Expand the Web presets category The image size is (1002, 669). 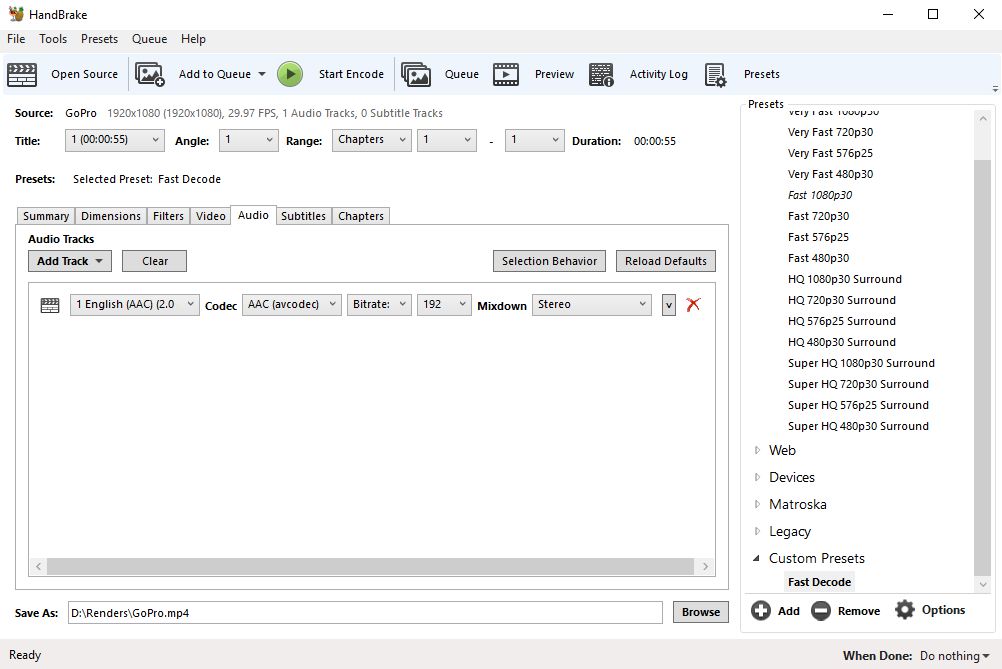pos(757,450)
